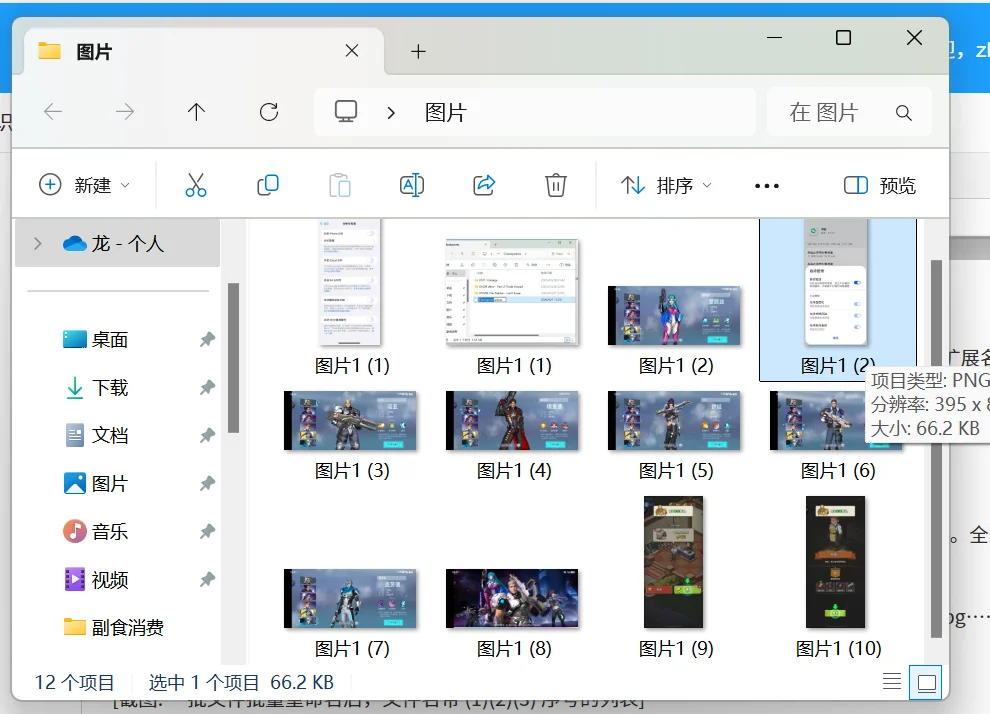
Task: Click the Share icon
Action: tap(484, 185)
